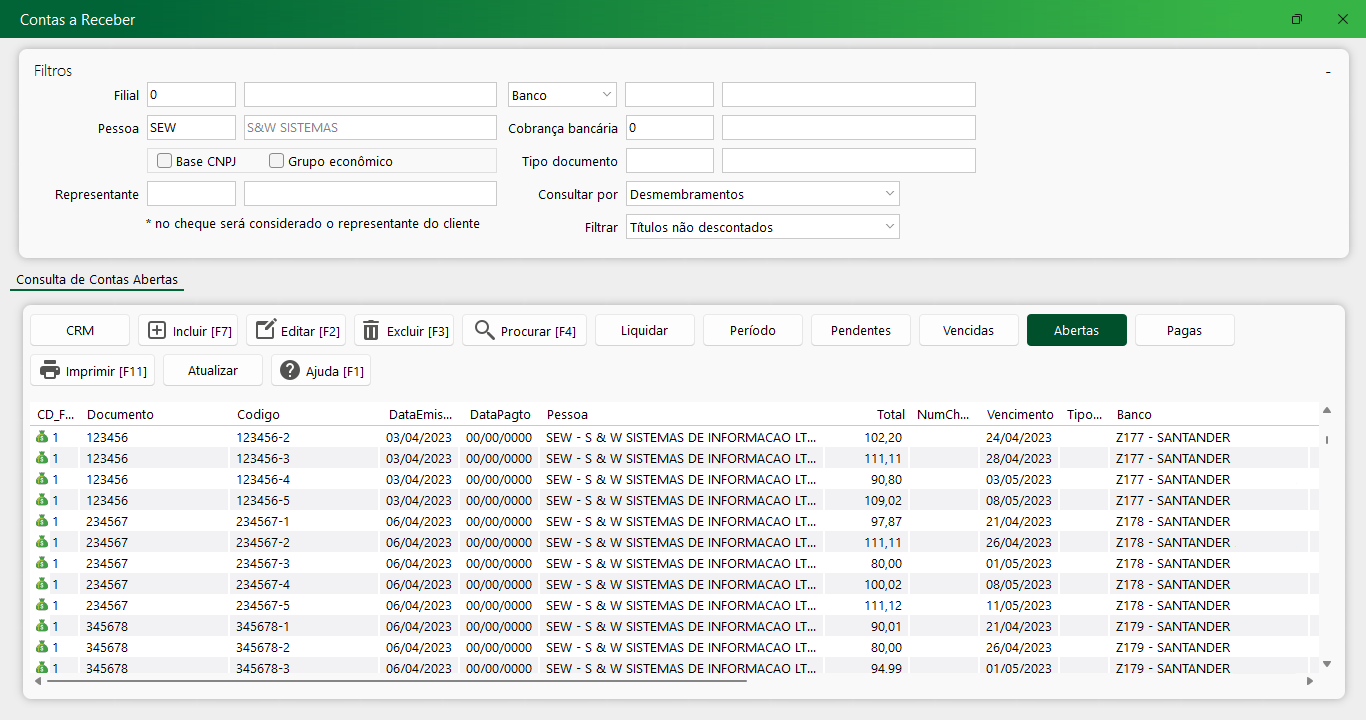Click money bag icon on row 234567-1
This screenshot has height=720, width=1366.
point(42,521)
